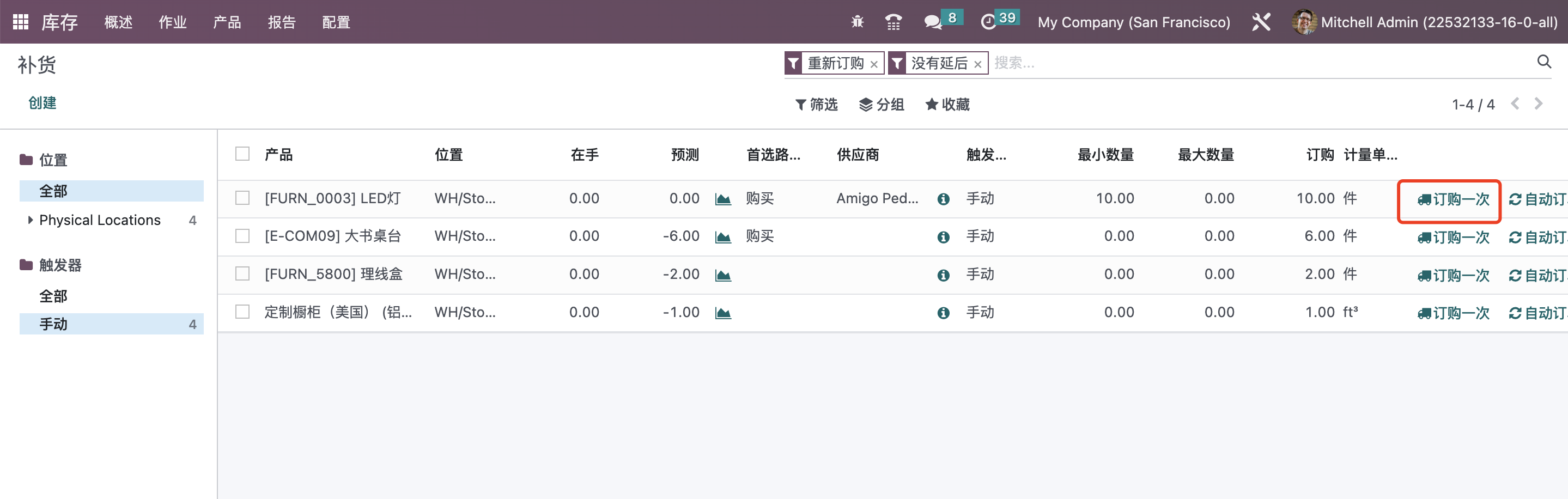Open the 分组 group-by dropdown
The width and height of the screenshot is (1568, 499).
[x=882, y=104]
